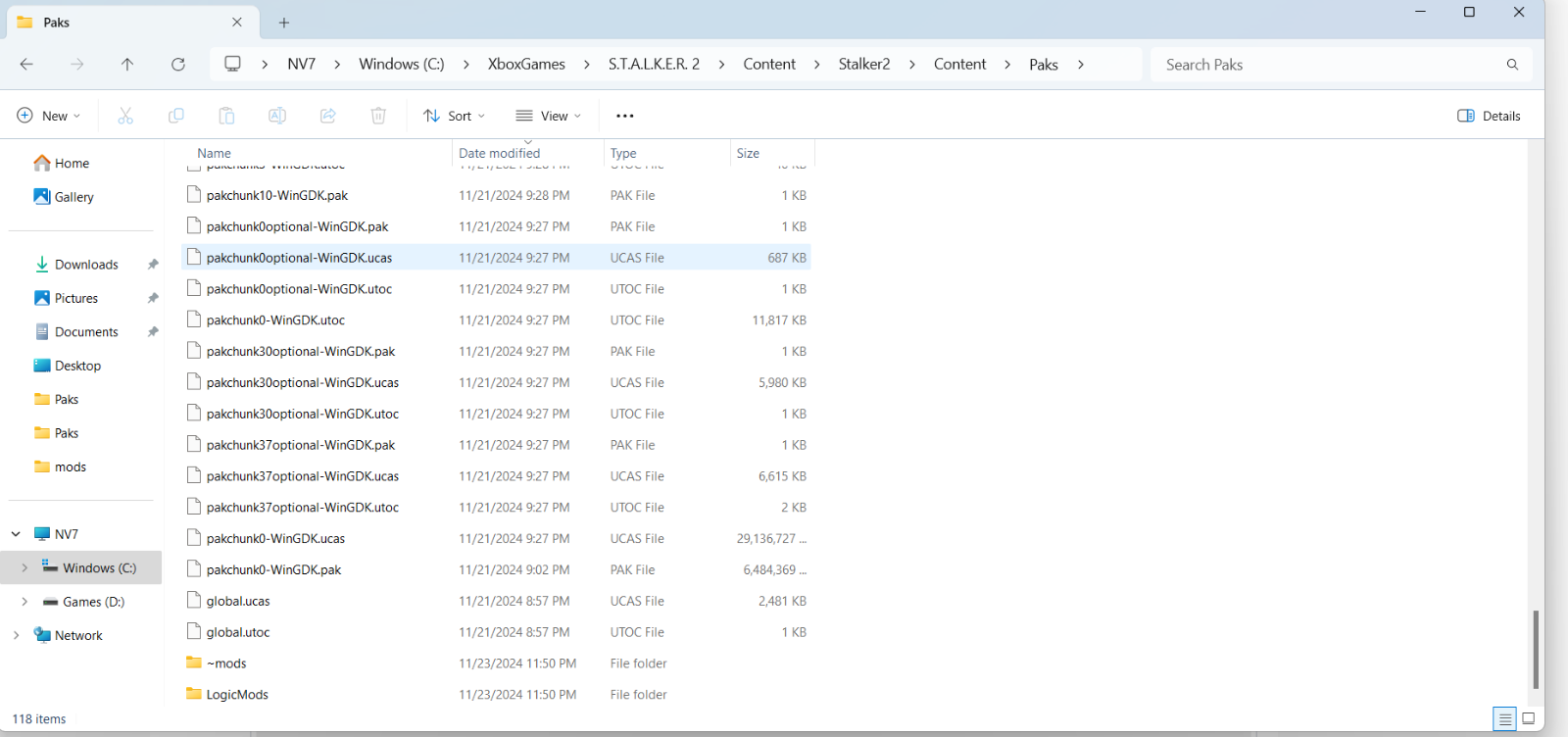Open the View dropdown menu
This screenshot has height=737, width=1568.
[549, 116]
